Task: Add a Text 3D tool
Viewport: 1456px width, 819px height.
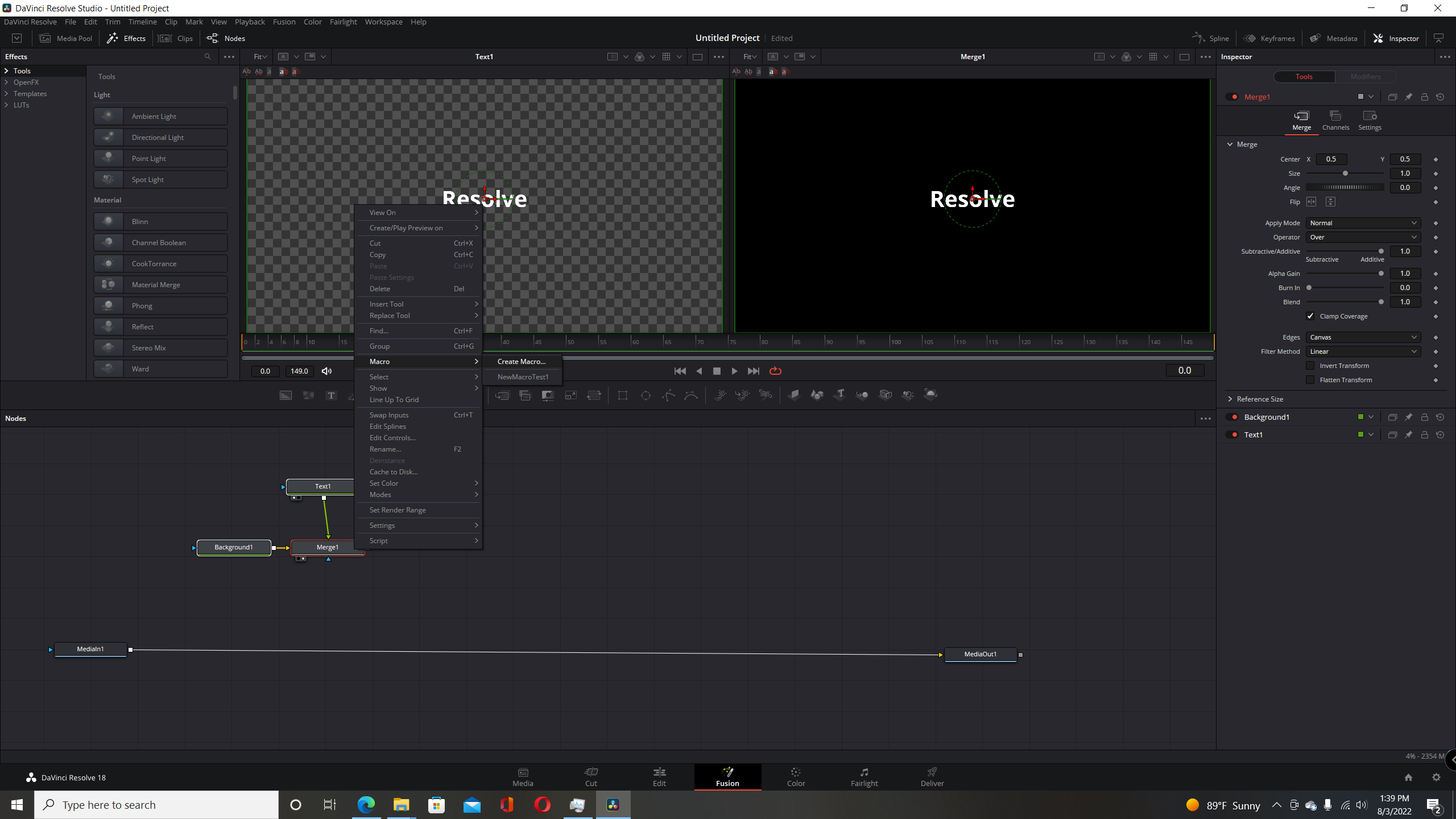Action: pyautogui.click(x=840, y=395)
